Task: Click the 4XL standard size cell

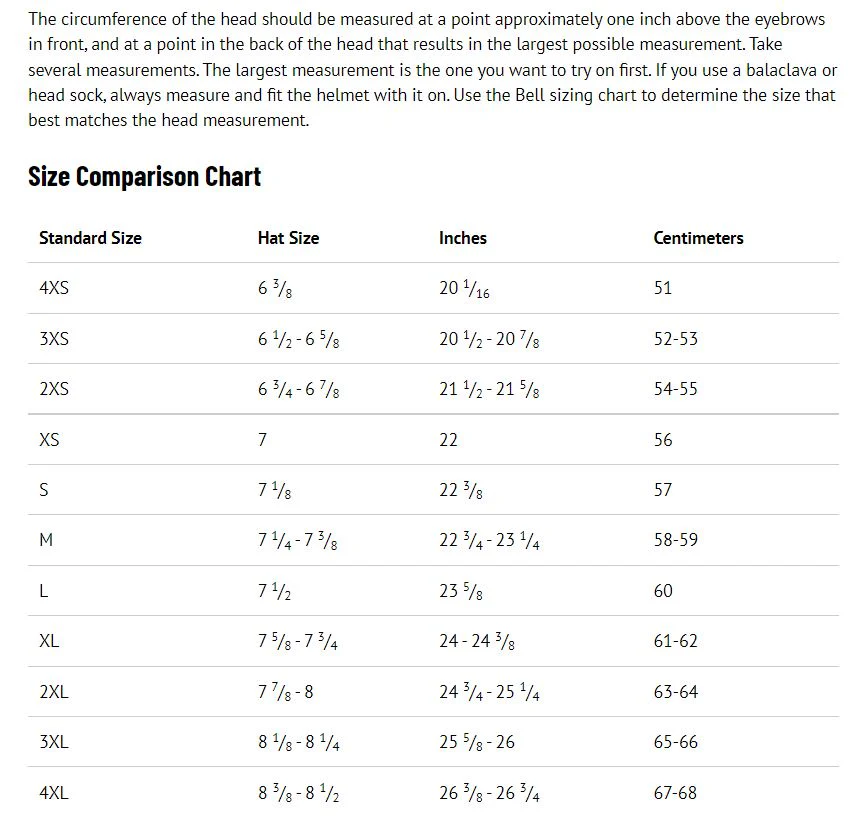Action: click(54, 793)
